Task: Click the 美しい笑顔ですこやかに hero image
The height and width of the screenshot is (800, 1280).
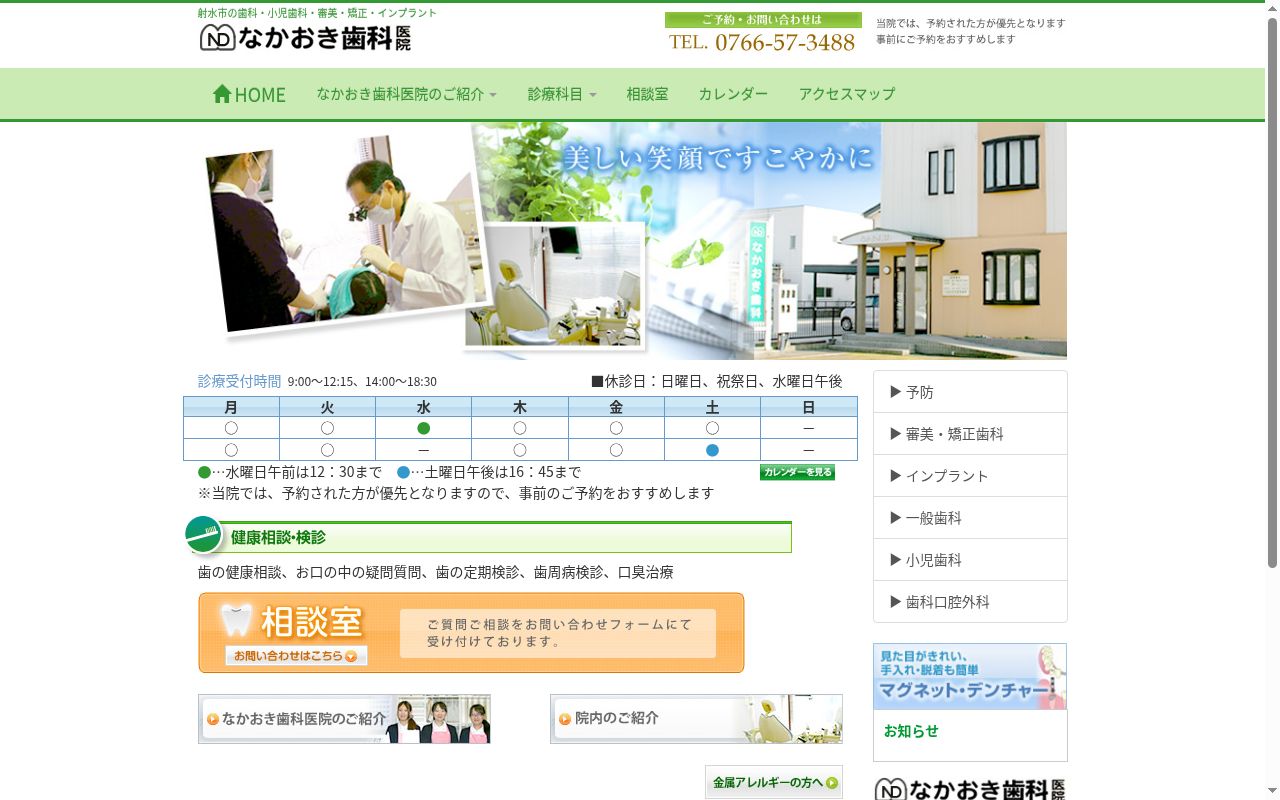Action: [632, 241]
